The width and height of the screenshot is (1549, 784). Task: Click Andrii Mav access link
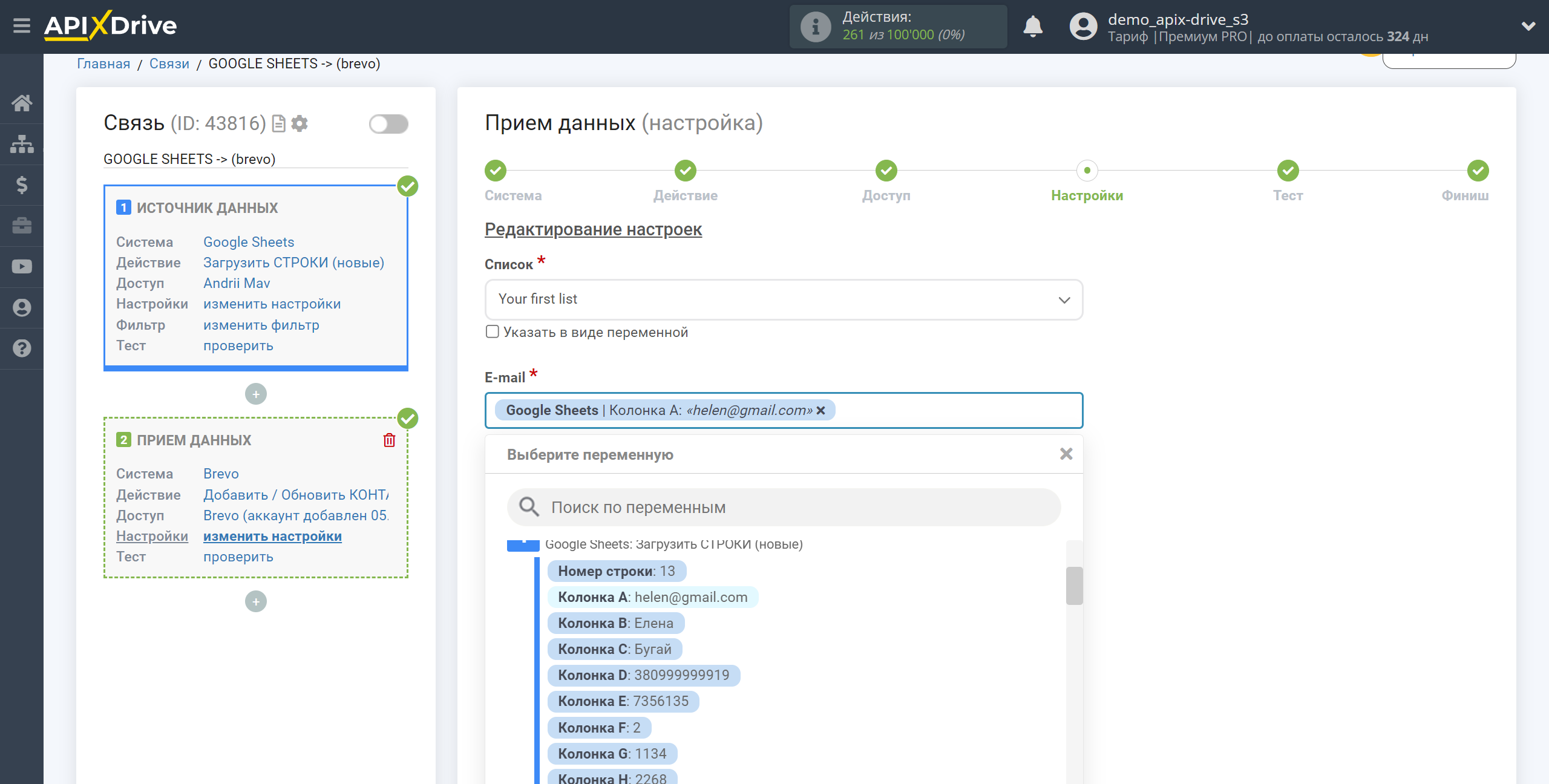pos(237,283)
